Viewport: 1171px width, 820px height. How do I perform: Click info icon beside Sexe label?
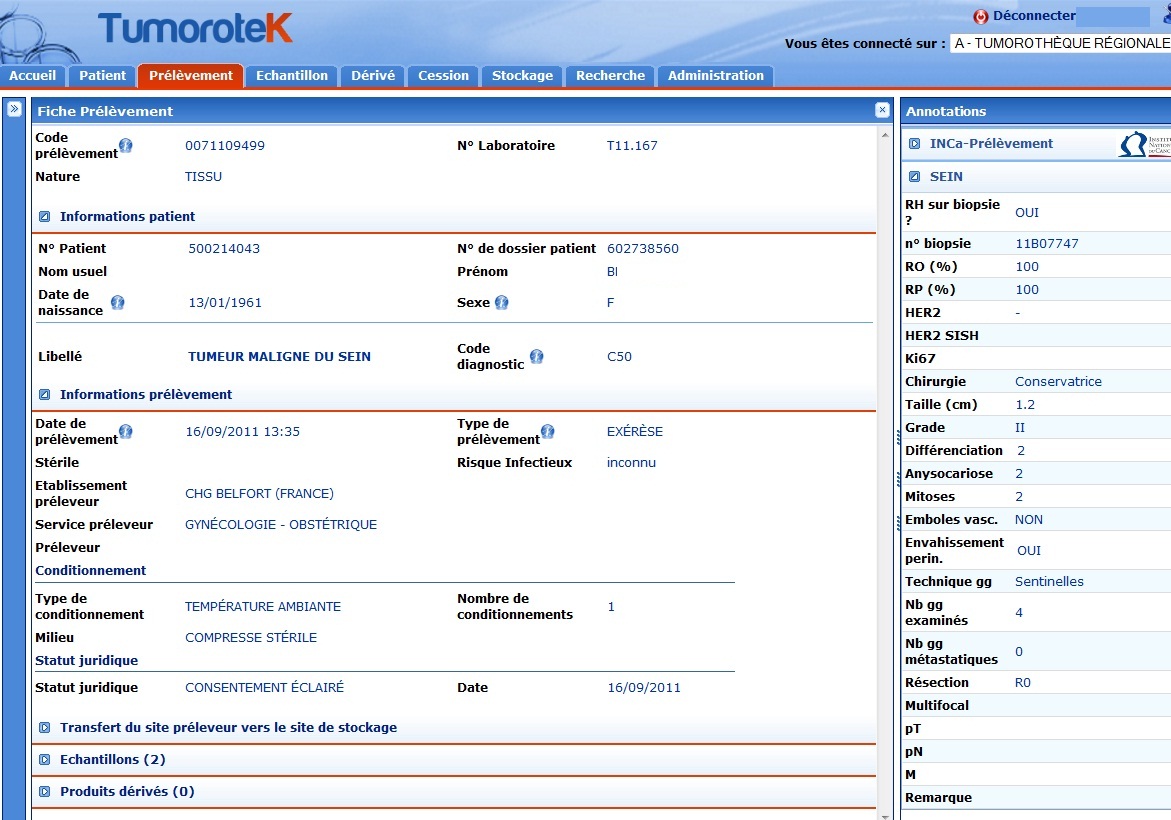(502, 302)
